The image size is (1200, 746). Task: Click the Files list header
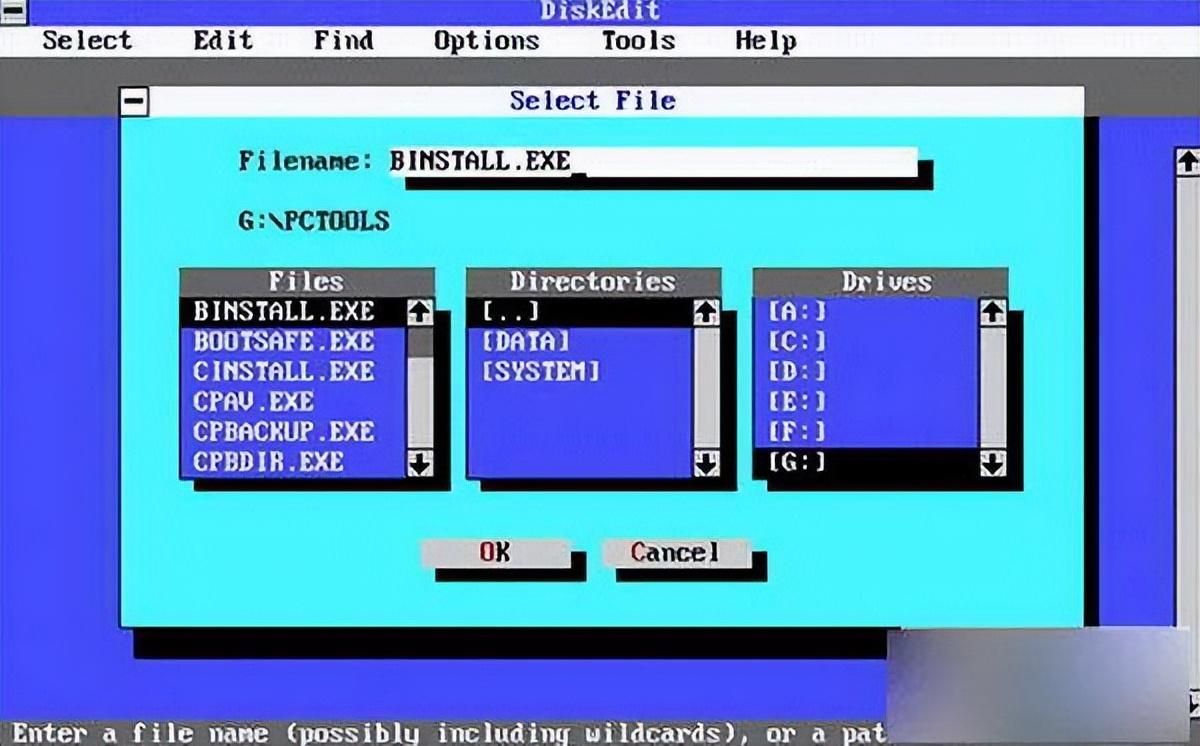click(307, 282)
